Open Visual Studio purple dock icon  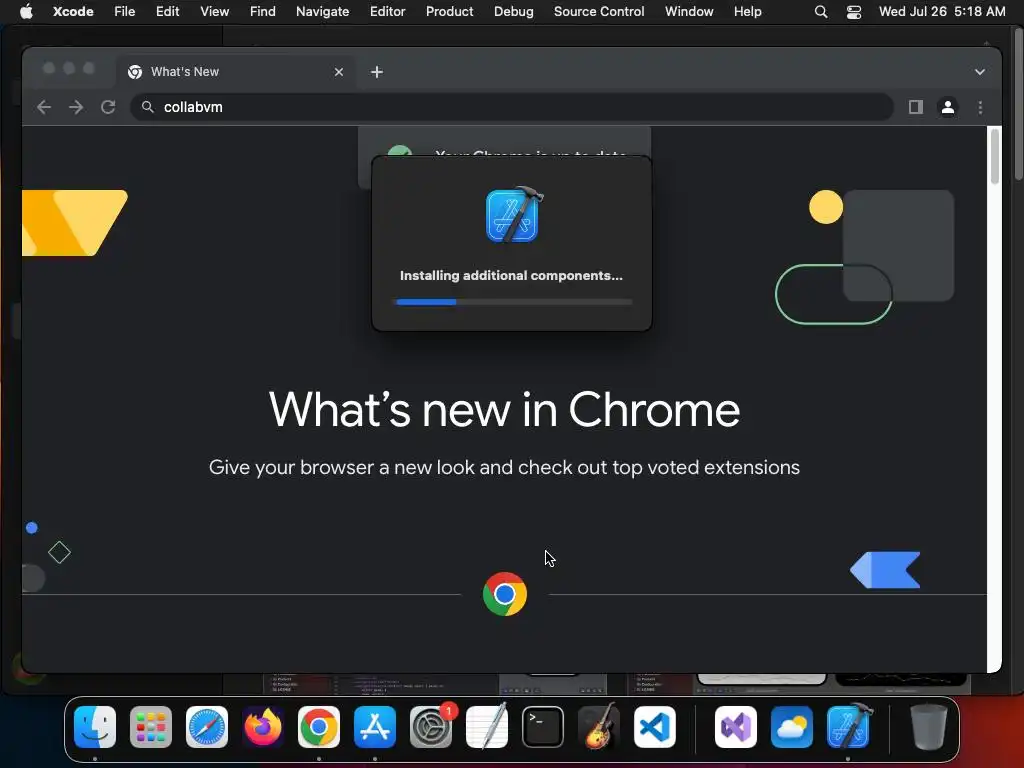pos(736,727)
